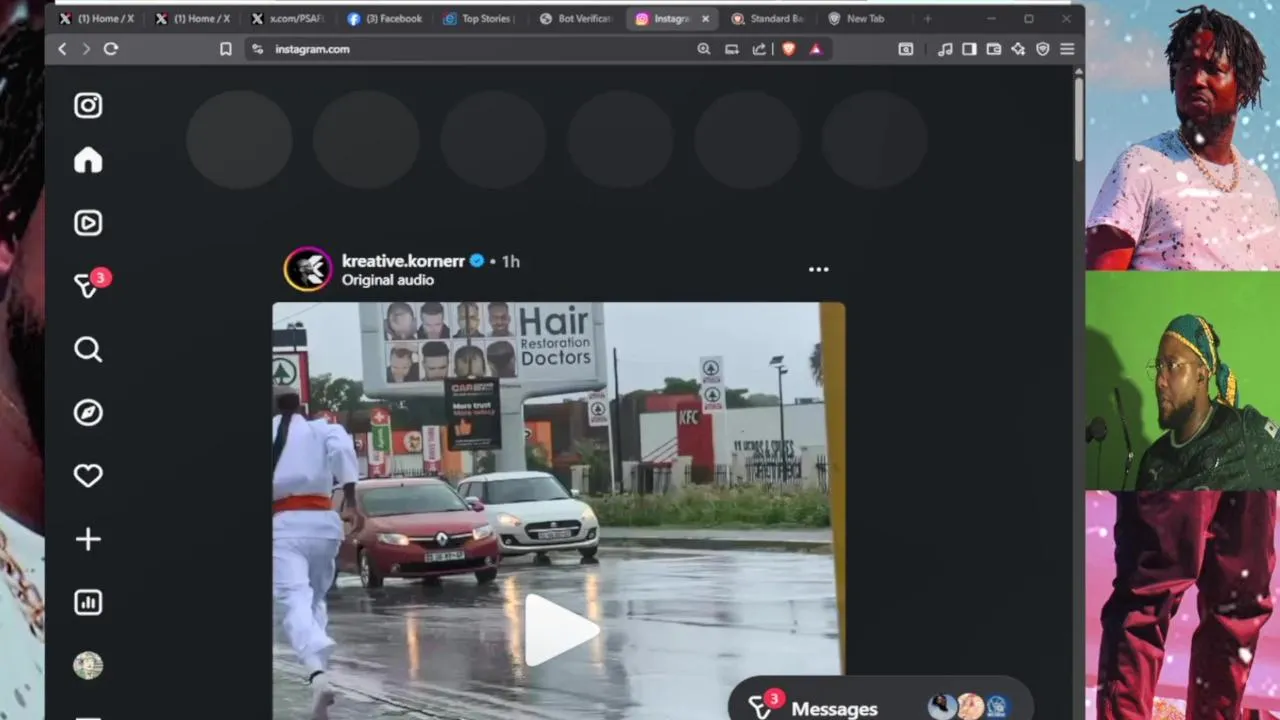Viewport: 1280px width, 720px height.
Task: Switch to the New Tab tab
Action: [864, 18]
